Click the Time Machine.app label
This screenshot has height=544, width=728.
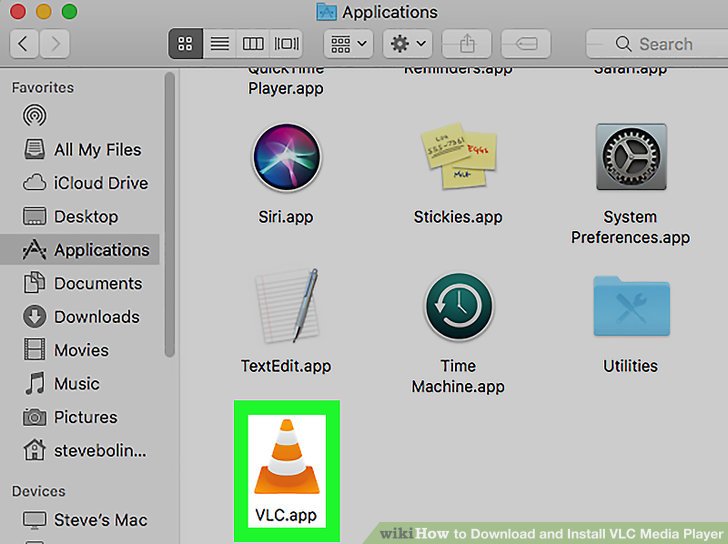(x=458, y=376)
